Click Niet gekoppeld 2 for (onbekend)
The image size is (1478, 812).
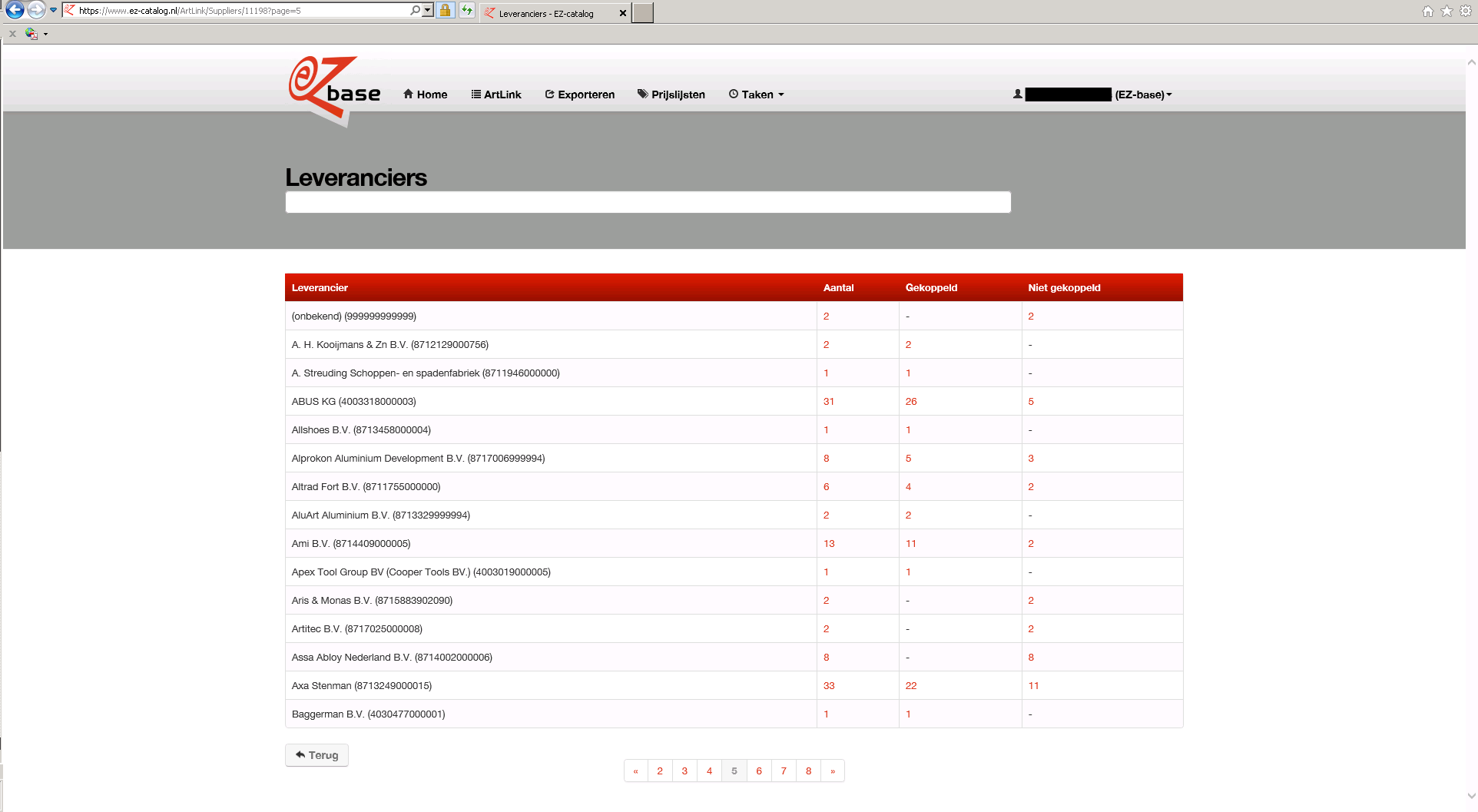coord(1031,317)
